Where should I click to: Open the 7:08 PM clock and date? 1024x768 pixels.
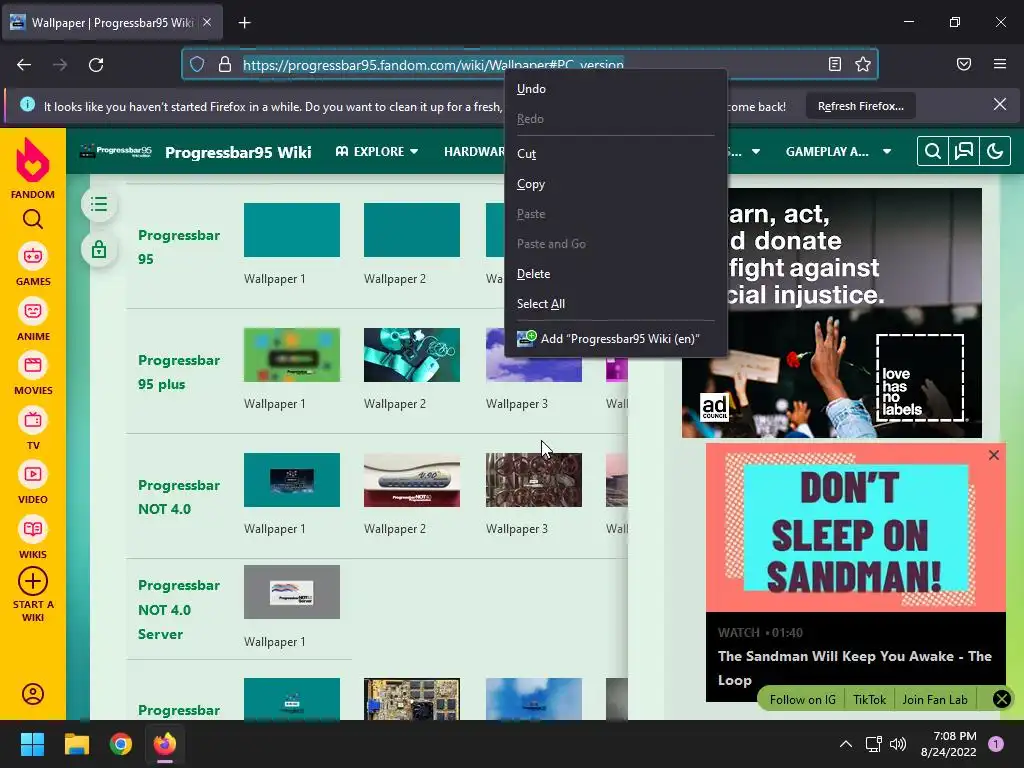click(949, 744)
